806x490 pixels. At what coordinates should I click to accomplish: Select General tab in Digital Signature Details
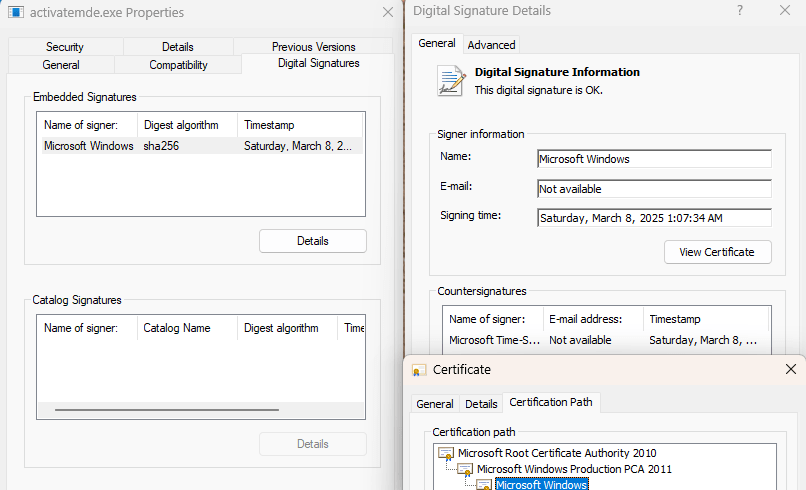437,43
